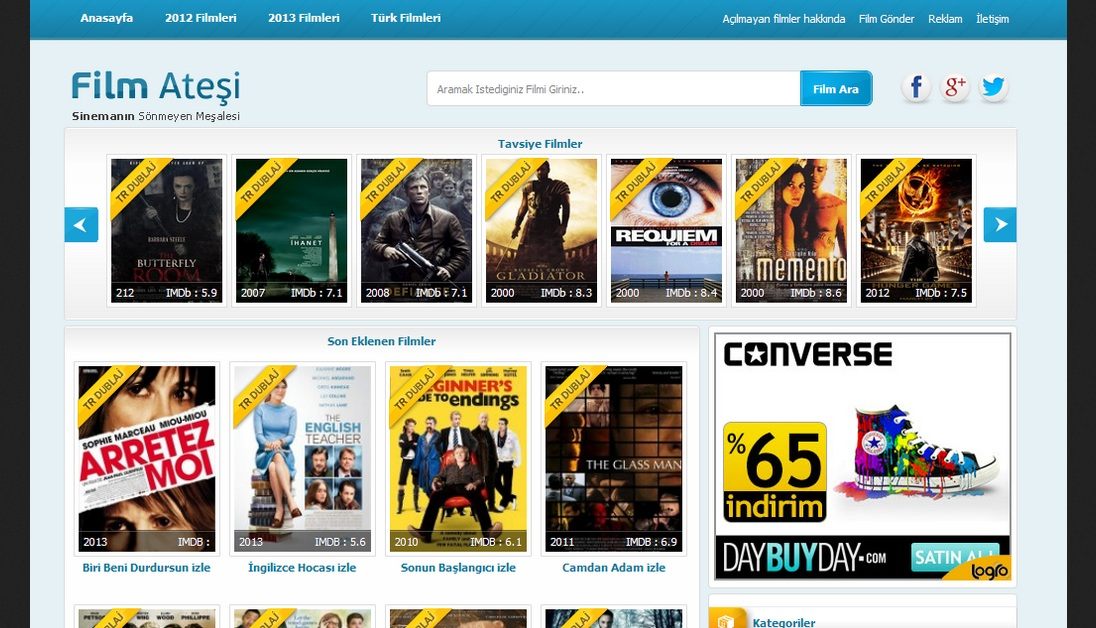Open 2012 Filmleri menu
The image size is (1096, 628).
click(x=201, y=18)
